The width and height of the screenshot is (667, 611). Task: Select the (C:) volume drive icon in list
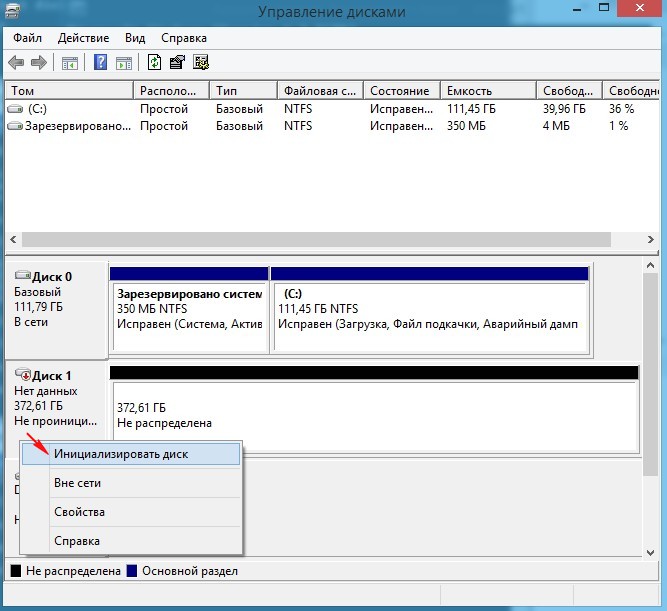click(16, 108)
